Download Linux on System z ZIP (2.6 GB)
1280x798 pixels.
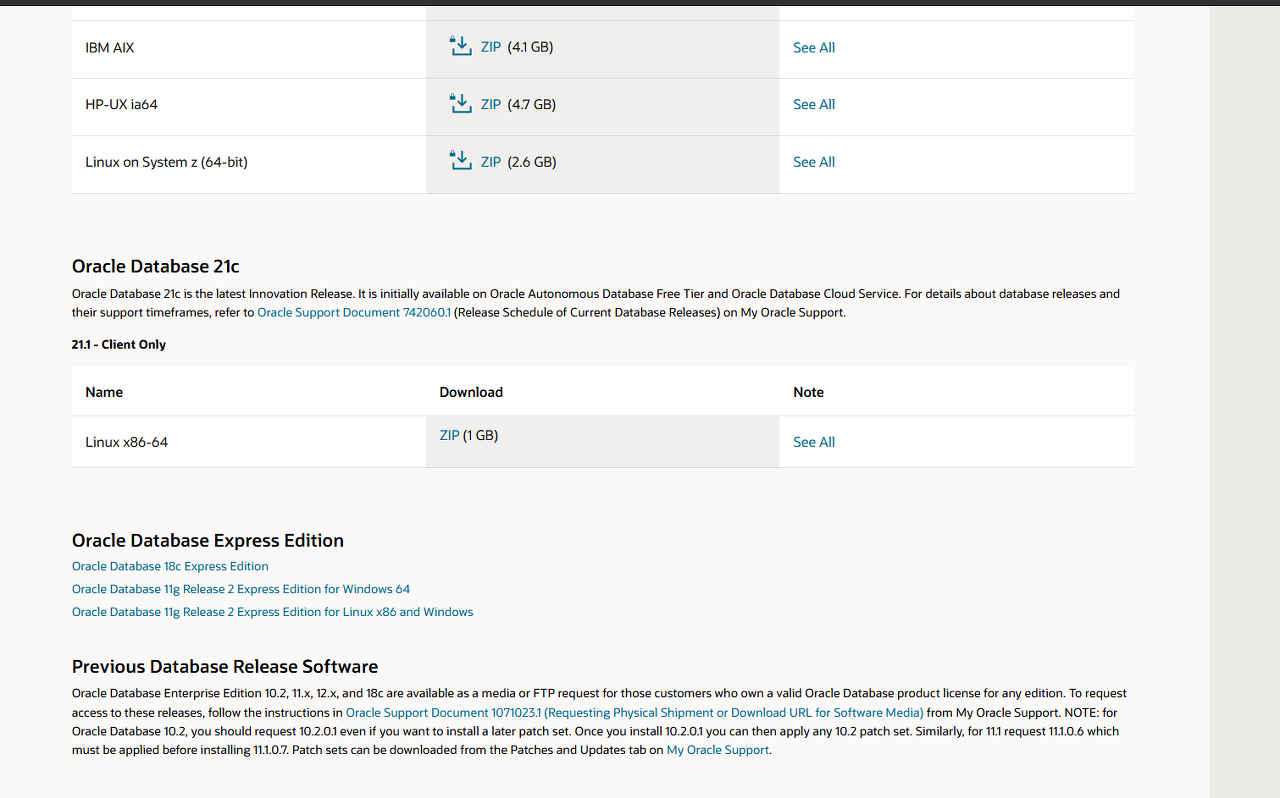(x=491, y=162)
